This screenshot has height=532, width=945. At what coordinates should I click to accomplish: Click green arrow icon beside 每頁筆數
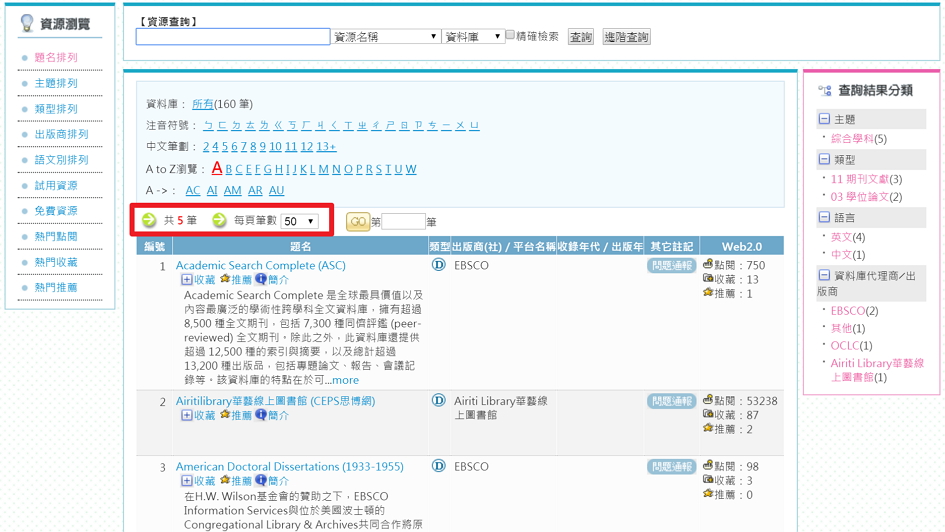click(x=219, y=221)
